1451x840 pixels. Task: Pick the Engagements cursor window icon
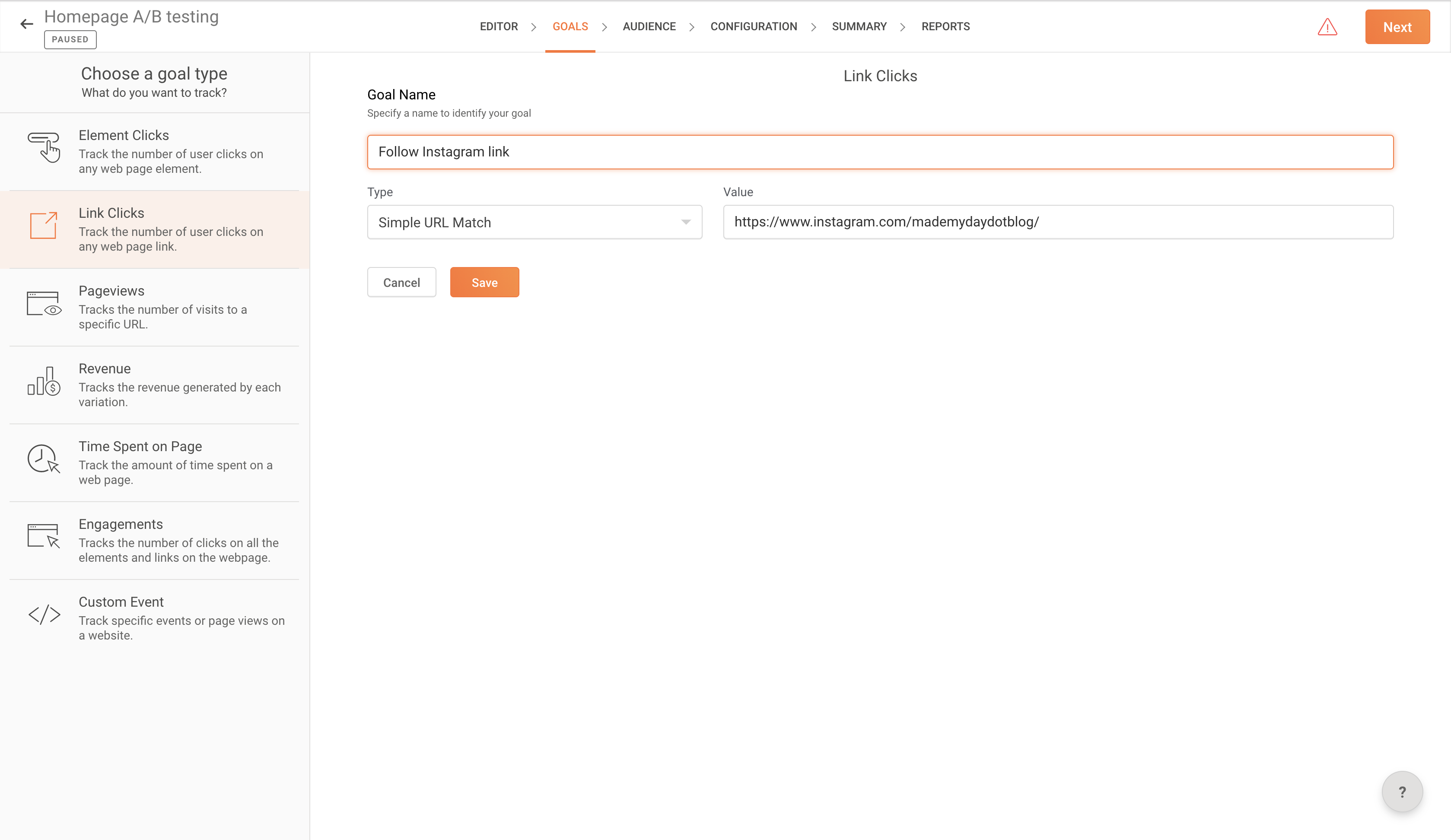tap(44, 536)
